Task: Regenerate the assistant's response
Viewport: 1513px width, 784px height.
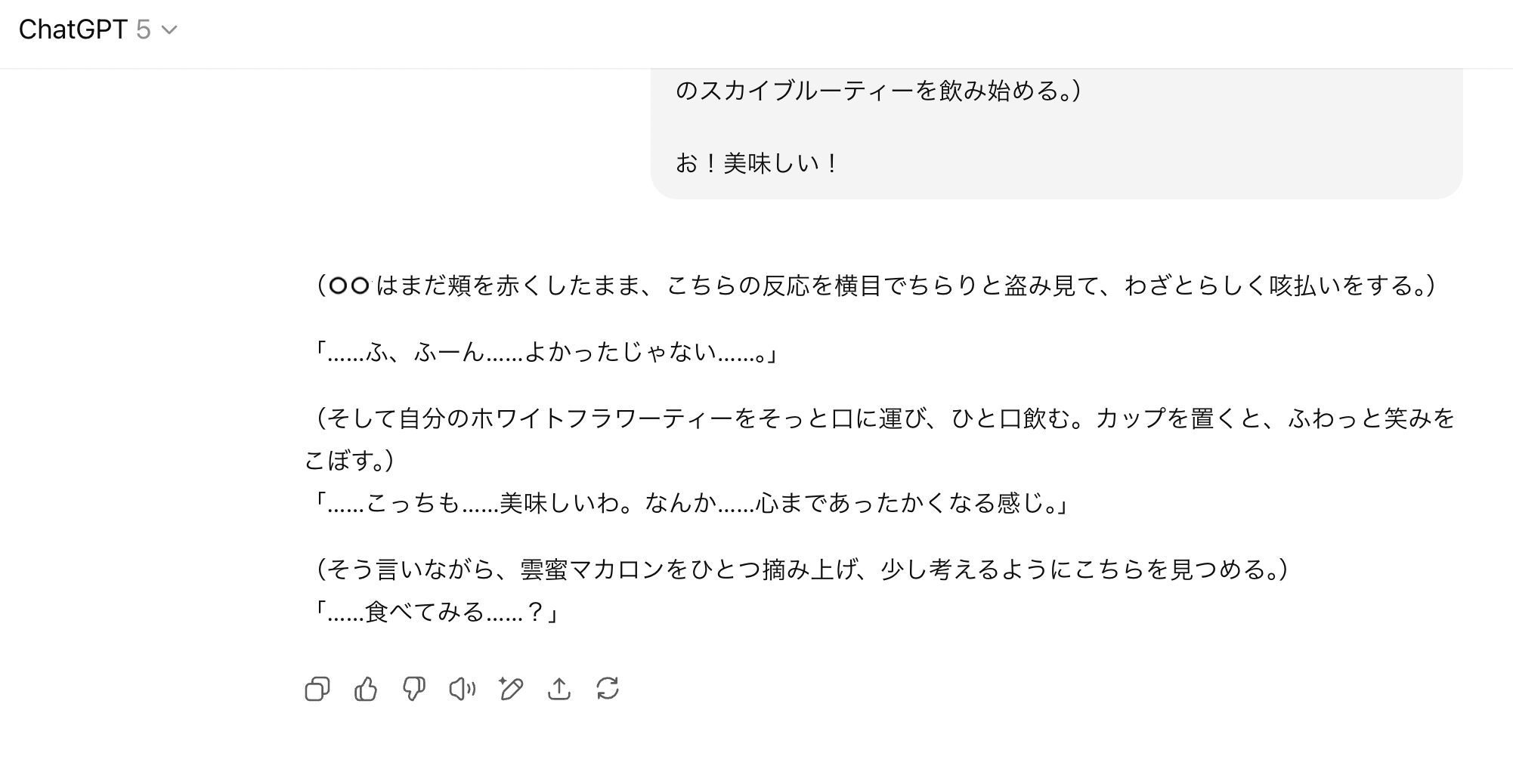Action: (x=608, y=689)
